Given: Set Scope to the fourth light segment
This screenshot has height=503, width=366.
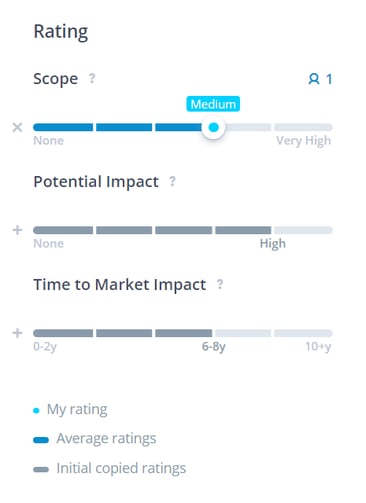Looking at the screenshot, I should (248, 127).
